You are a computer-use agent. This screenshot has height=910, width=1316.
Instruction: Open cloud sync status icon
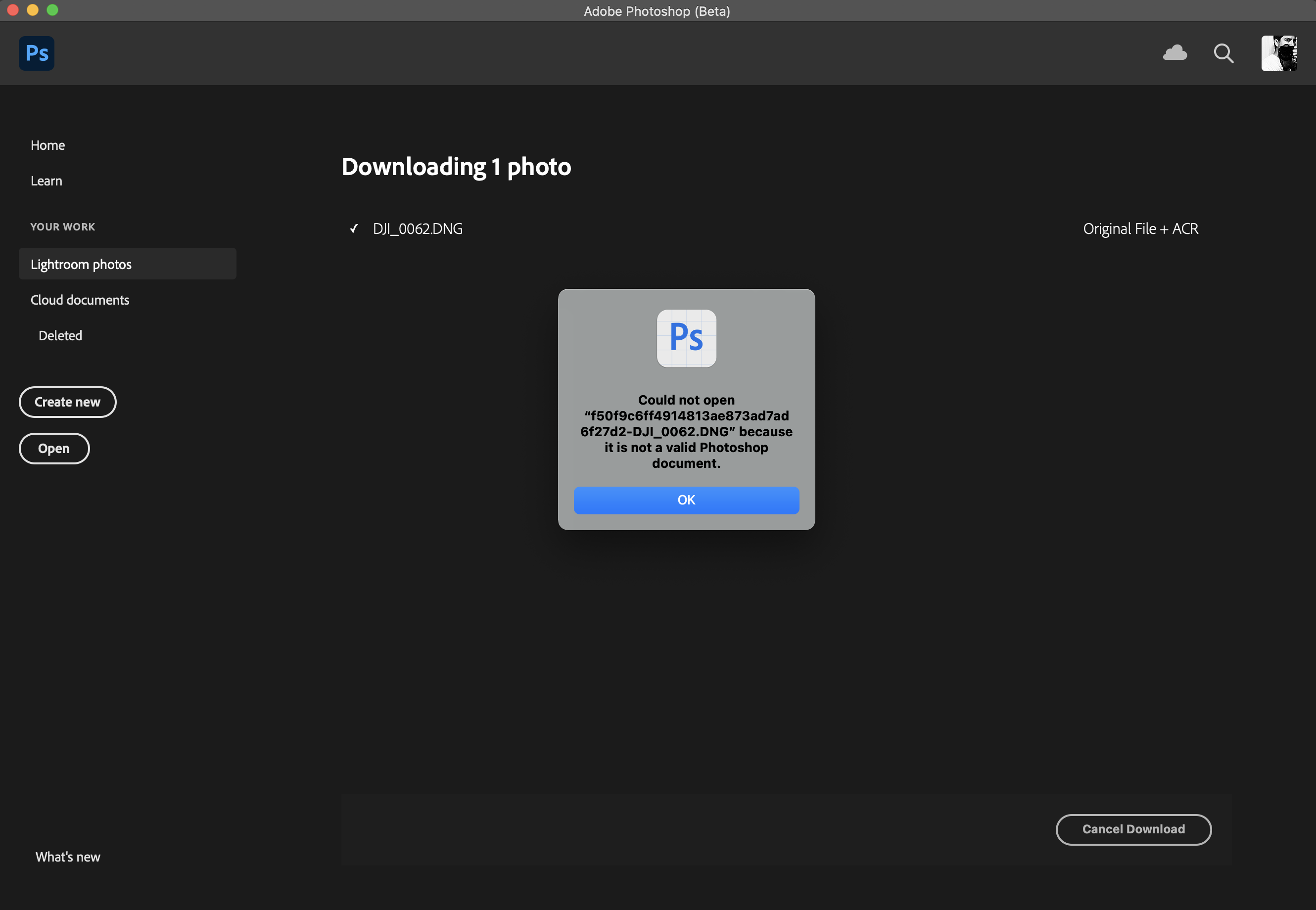click(x=1175, y=53)
